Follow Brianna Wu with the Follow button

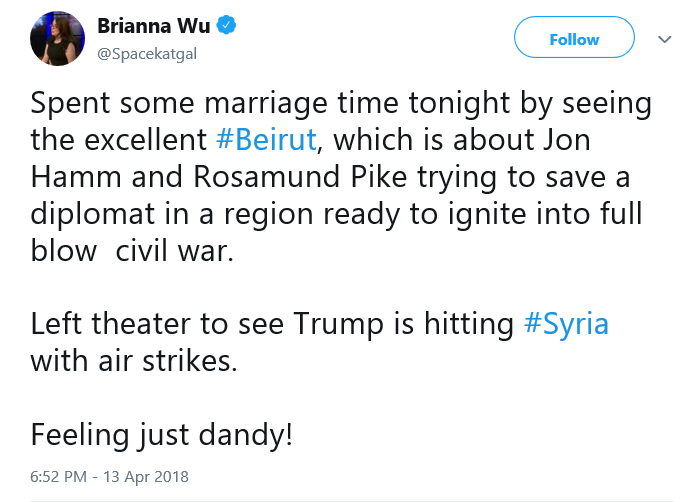pos(574,37)
